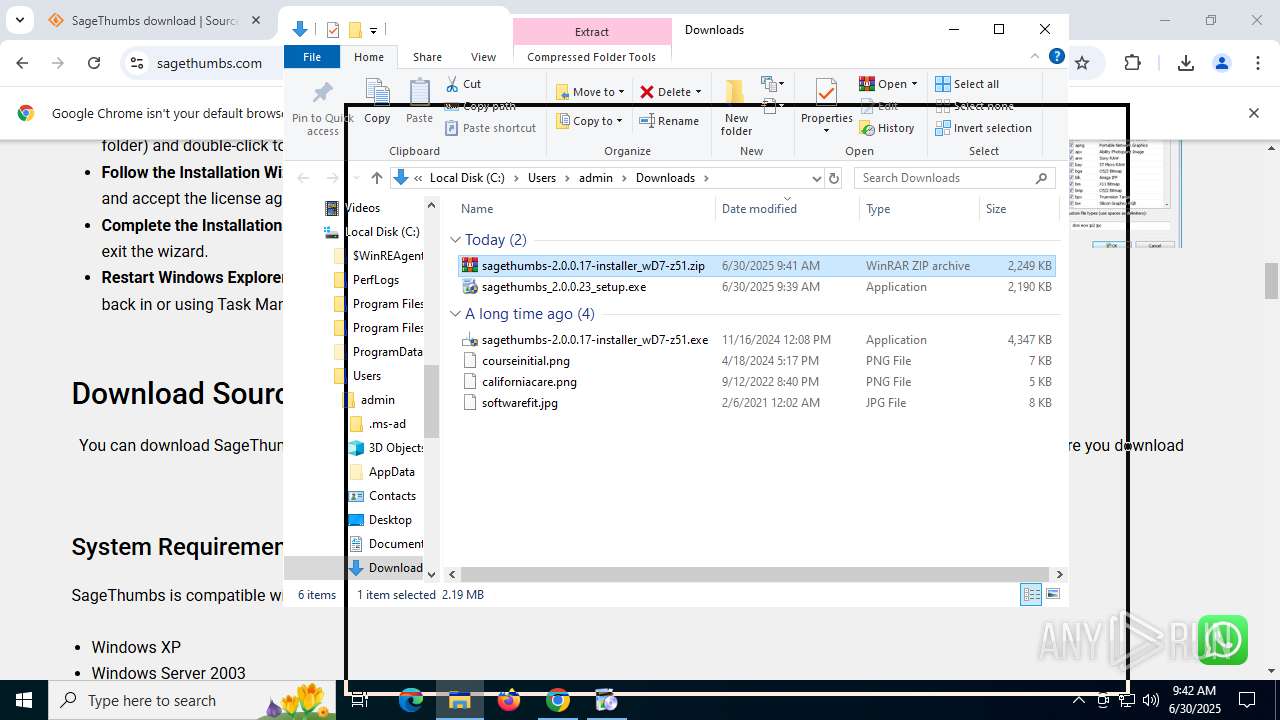Open the File menu tab
1280x720 pixels.
click(x=312, y=57)
